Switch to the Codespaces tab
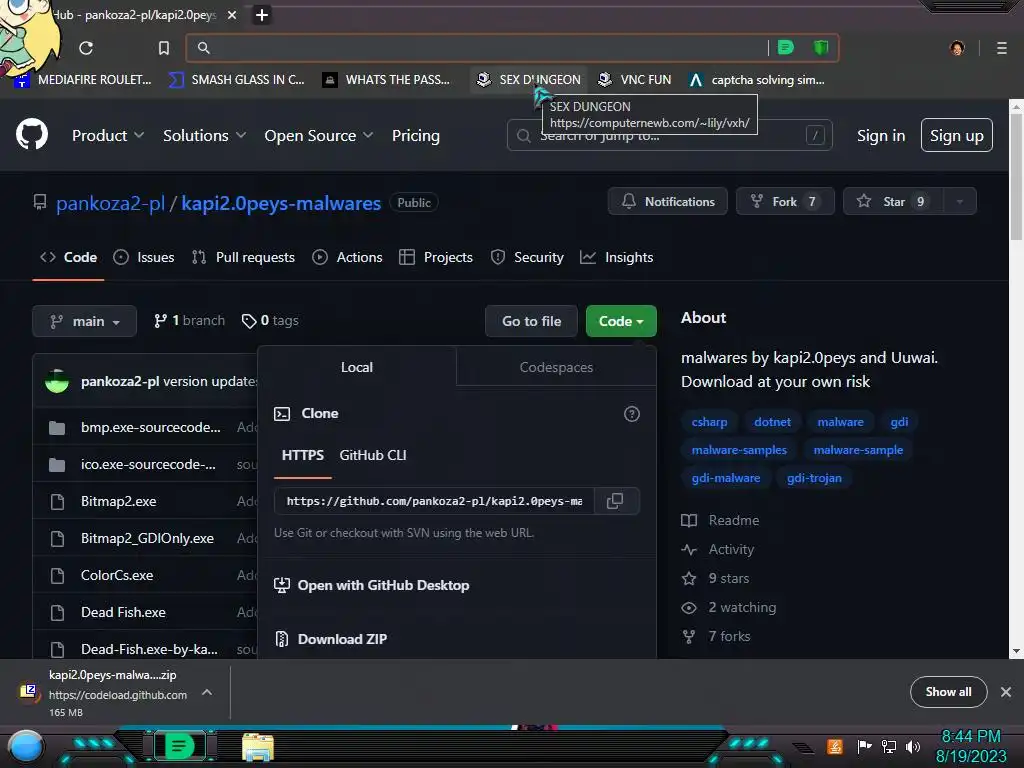This screenshot has height=768, width=1024. pos(556,367)
